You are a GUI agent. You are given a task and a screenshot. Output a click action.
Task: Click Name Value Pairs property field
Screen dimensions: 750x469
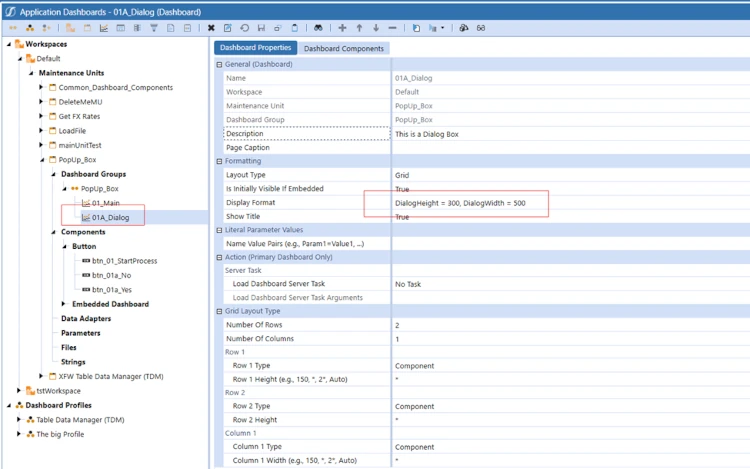pos(571,244)
